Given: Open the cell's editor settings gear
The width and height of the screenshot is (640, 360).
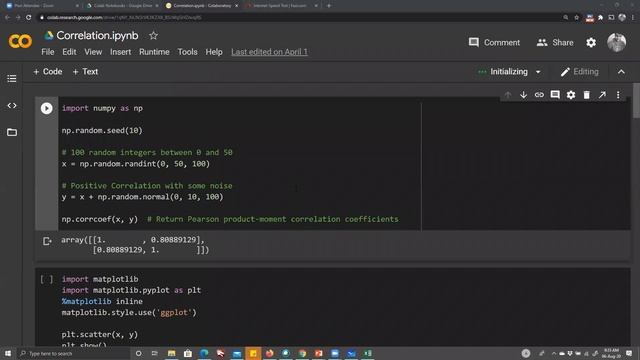Looking at the screenshot, I should click(571, 95).
